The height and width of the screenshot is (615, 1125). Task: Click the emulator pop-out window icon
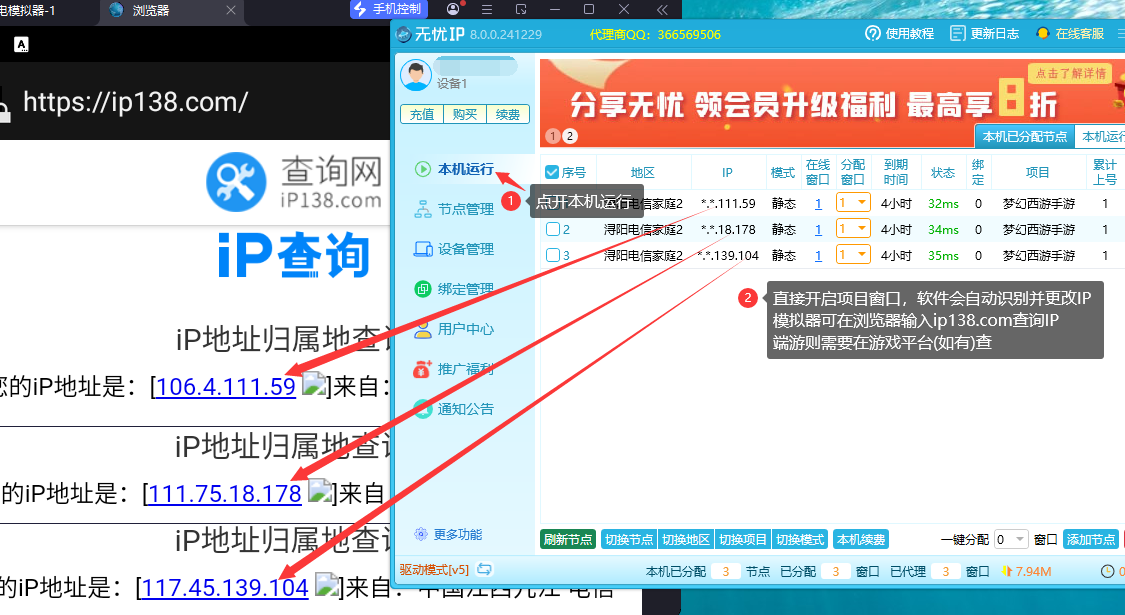coord(521,9)
